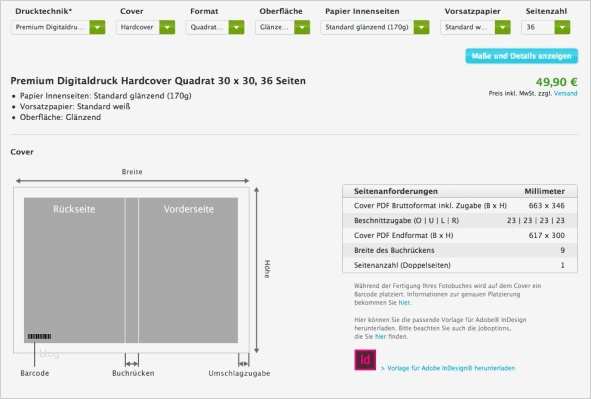The image size is (591, 399).
Task: Click the Seitenanforderungen table header
Action: tap(396, 191)
